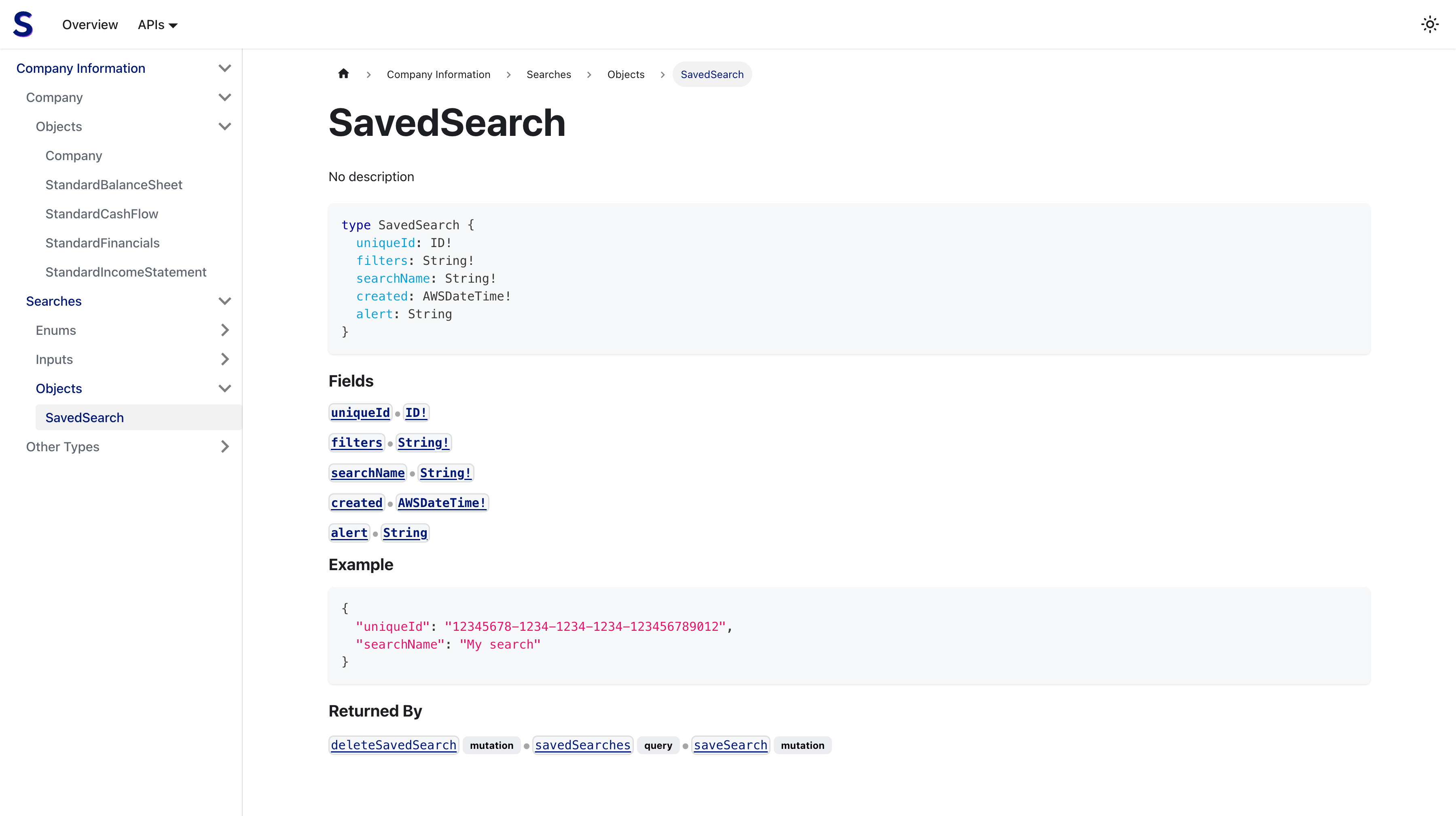Open the APIs dropdown menu
This screenshot has width=1456, height=816.
pyautogui.click(x=157, y=25)
